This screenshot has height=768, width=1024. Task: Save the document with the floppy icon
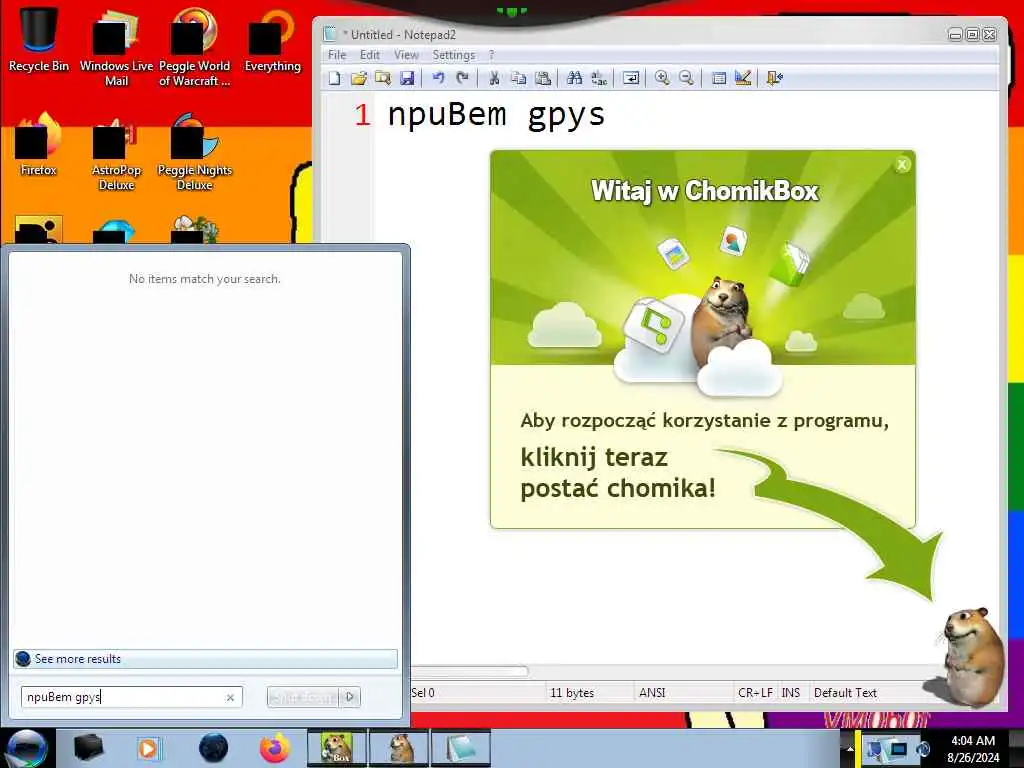click(x=407, y=78)
